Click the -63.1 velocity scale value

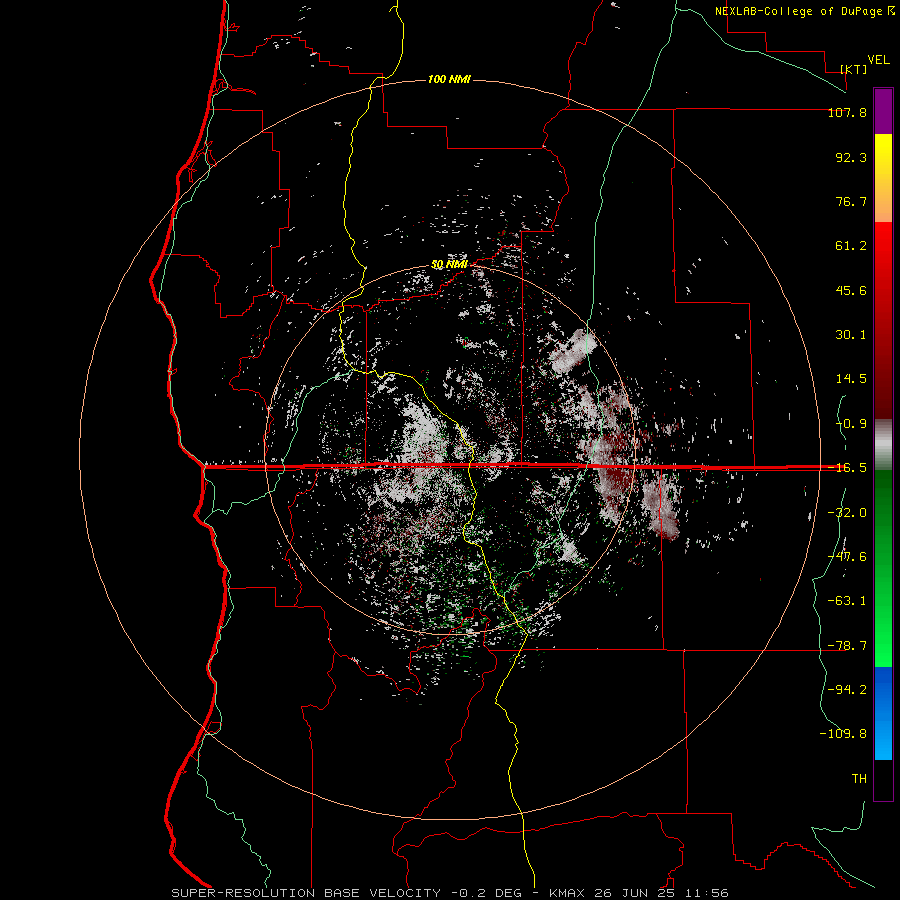tap(847, 601)
